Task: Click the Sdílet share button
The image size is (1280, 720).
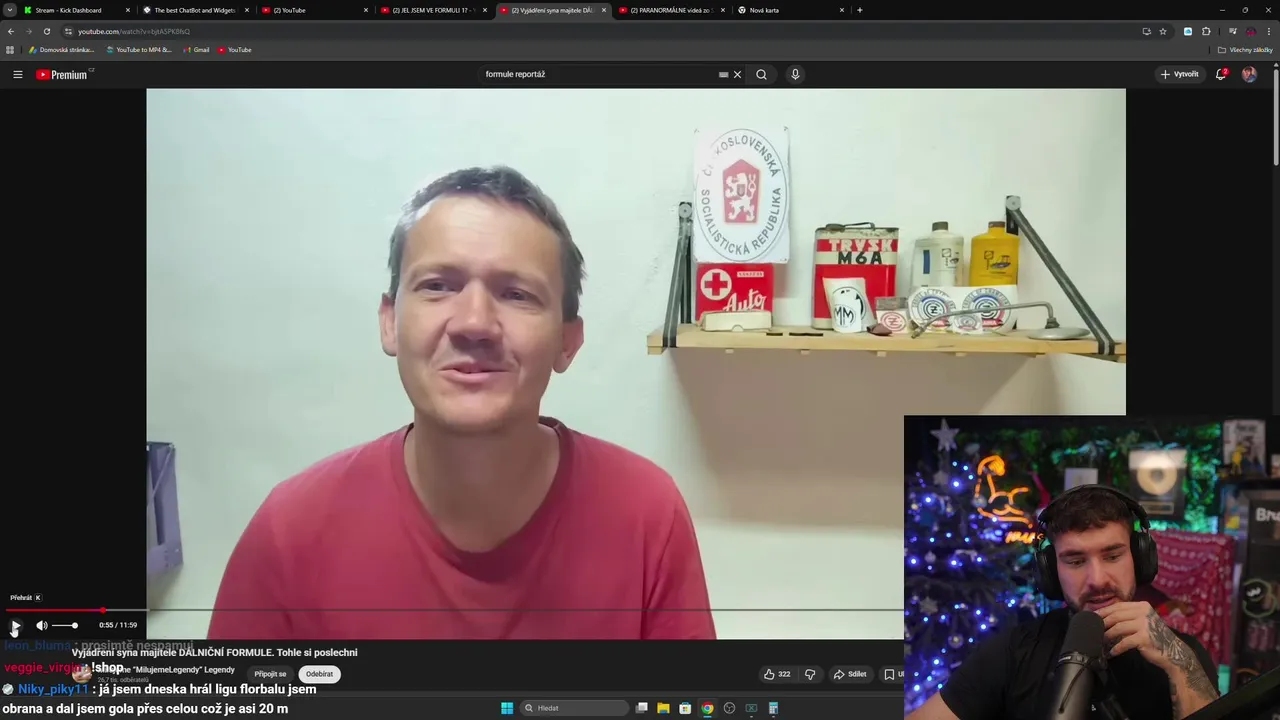Action: [850, 674]
